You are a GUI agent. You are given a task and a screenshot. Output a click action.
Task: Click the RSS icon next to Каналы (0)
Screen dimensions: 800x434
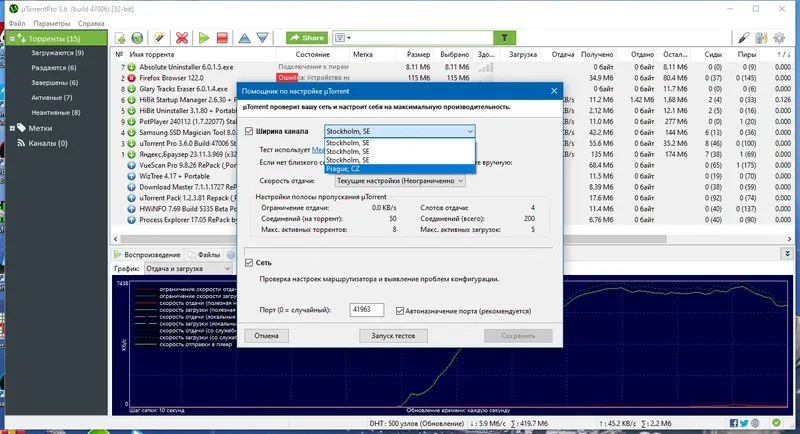(x=21, y=143)
